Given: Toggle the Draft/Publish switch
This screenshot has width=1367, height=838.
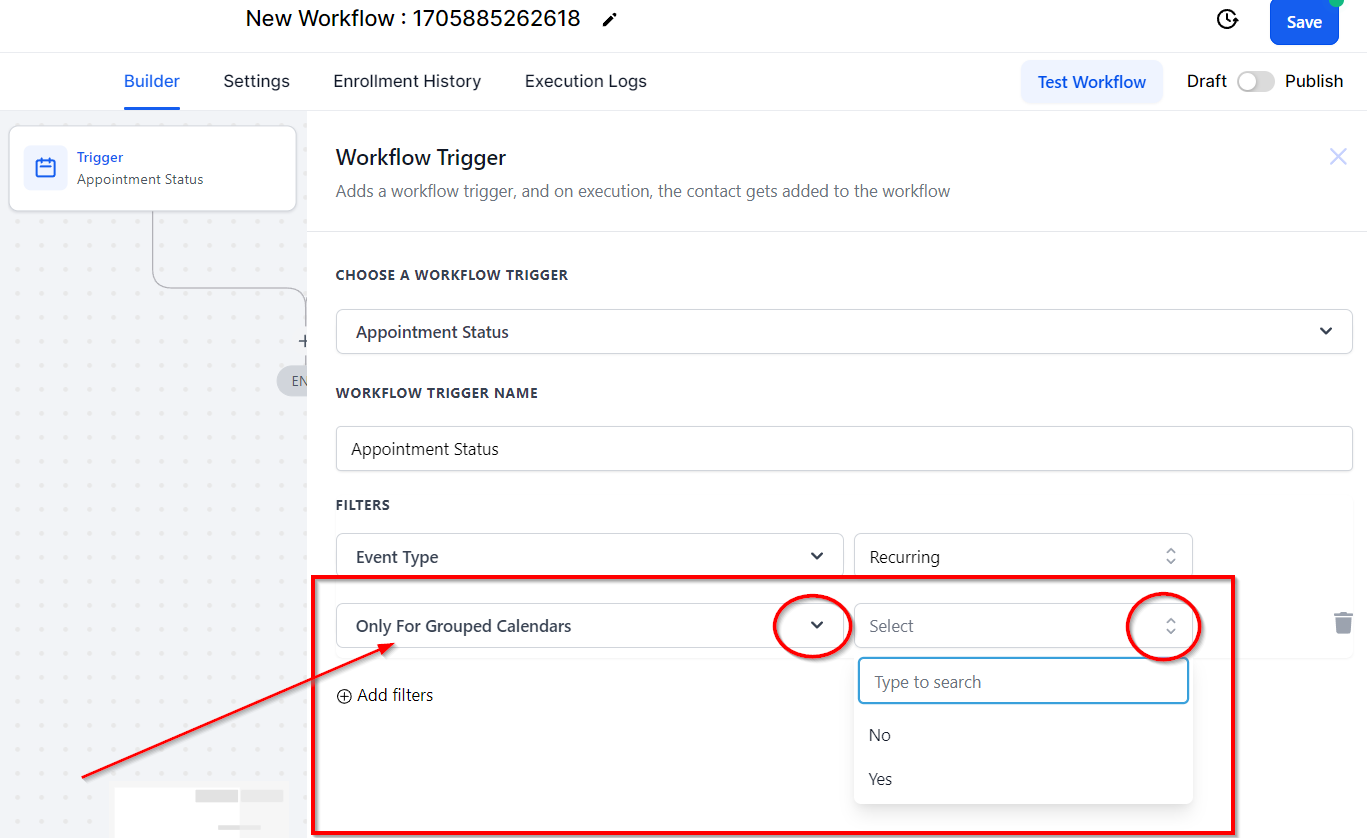Looking at the screenshot, I should (x=1256, y=82).
